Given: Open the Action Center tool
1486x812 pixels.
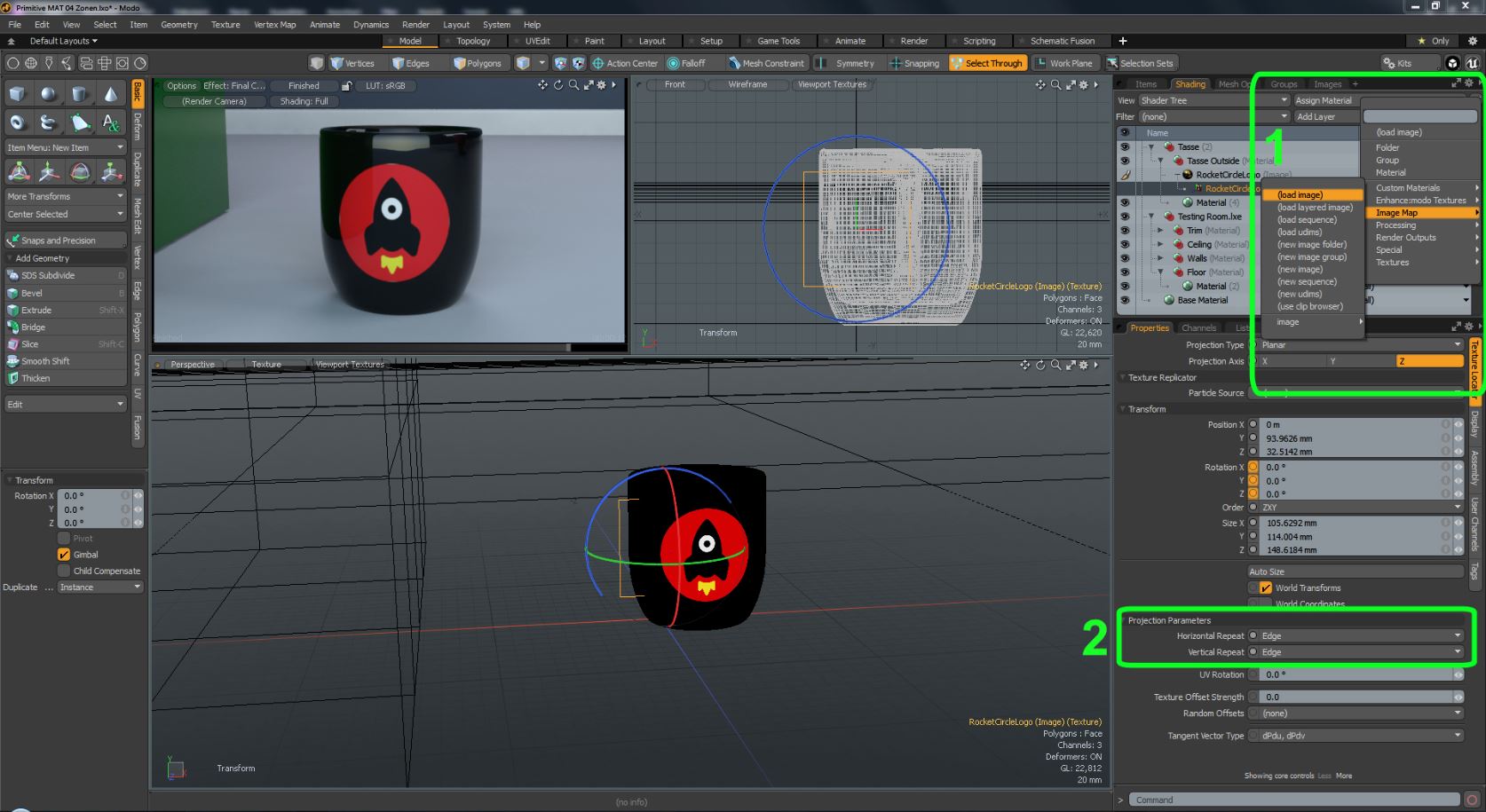Looking at the screenshot, I should 626,63.
